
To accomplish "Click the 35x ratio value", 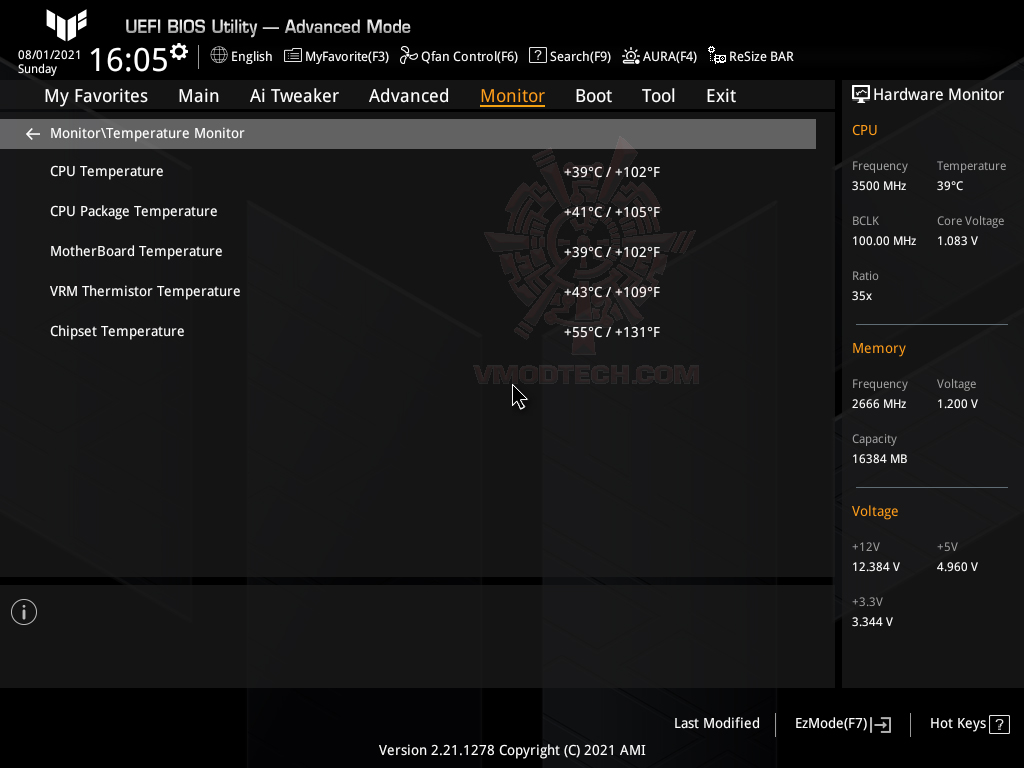I will coord(862,296).
